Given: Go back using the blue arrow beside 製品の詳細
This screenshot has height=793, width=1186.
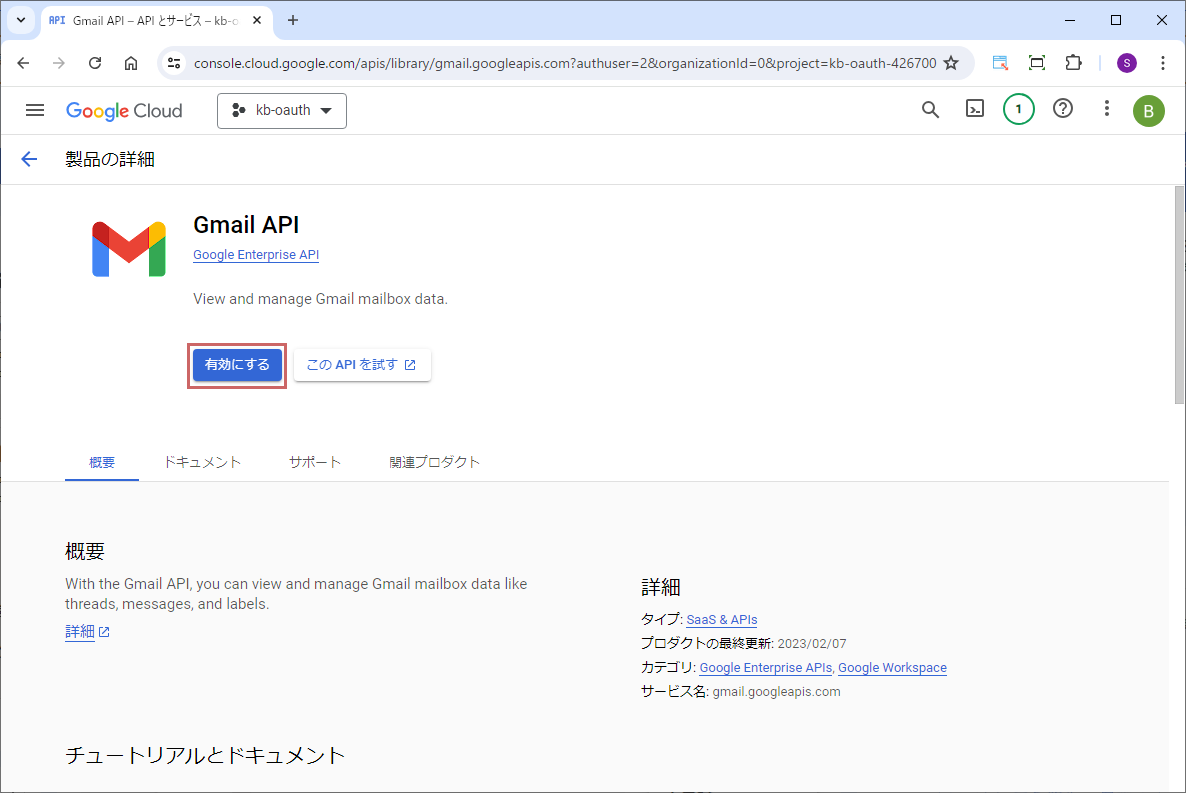Looking at the screenshot, I should pyautogui.click(x=29, y=159).
